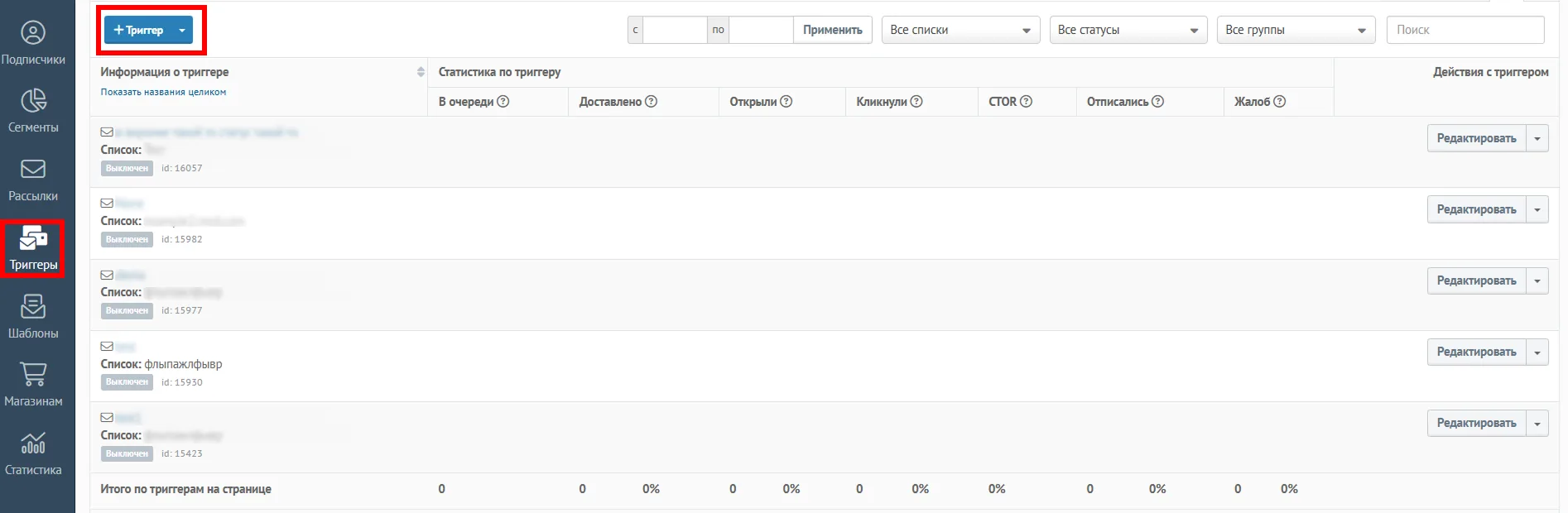Toggle Выключен status of trigger 16057
This screenshot has width=1568, height=513.
(x=127, y=168)
